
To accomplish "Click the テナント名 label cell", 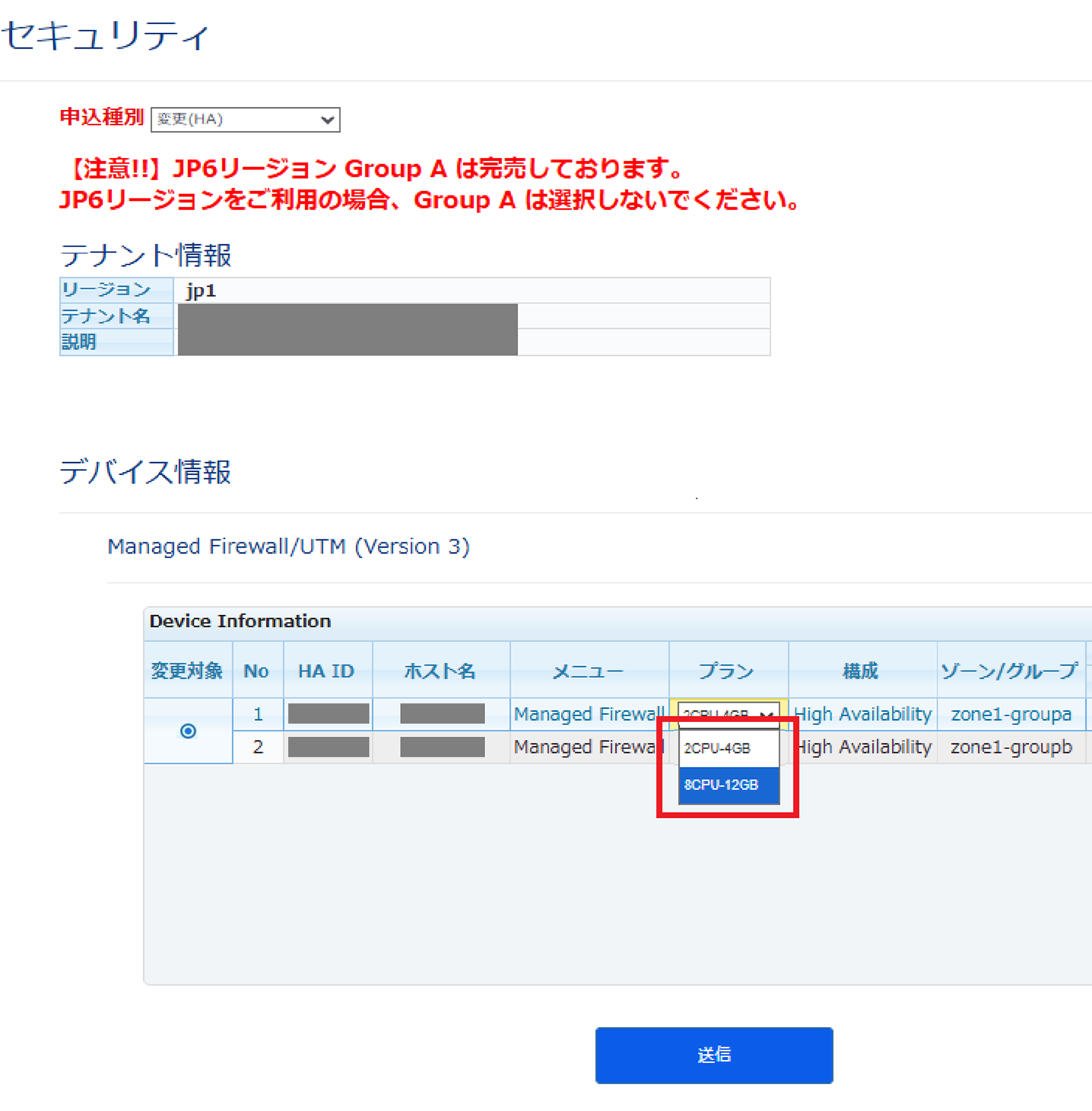I will pyautogui.click(x=106, y=316).
